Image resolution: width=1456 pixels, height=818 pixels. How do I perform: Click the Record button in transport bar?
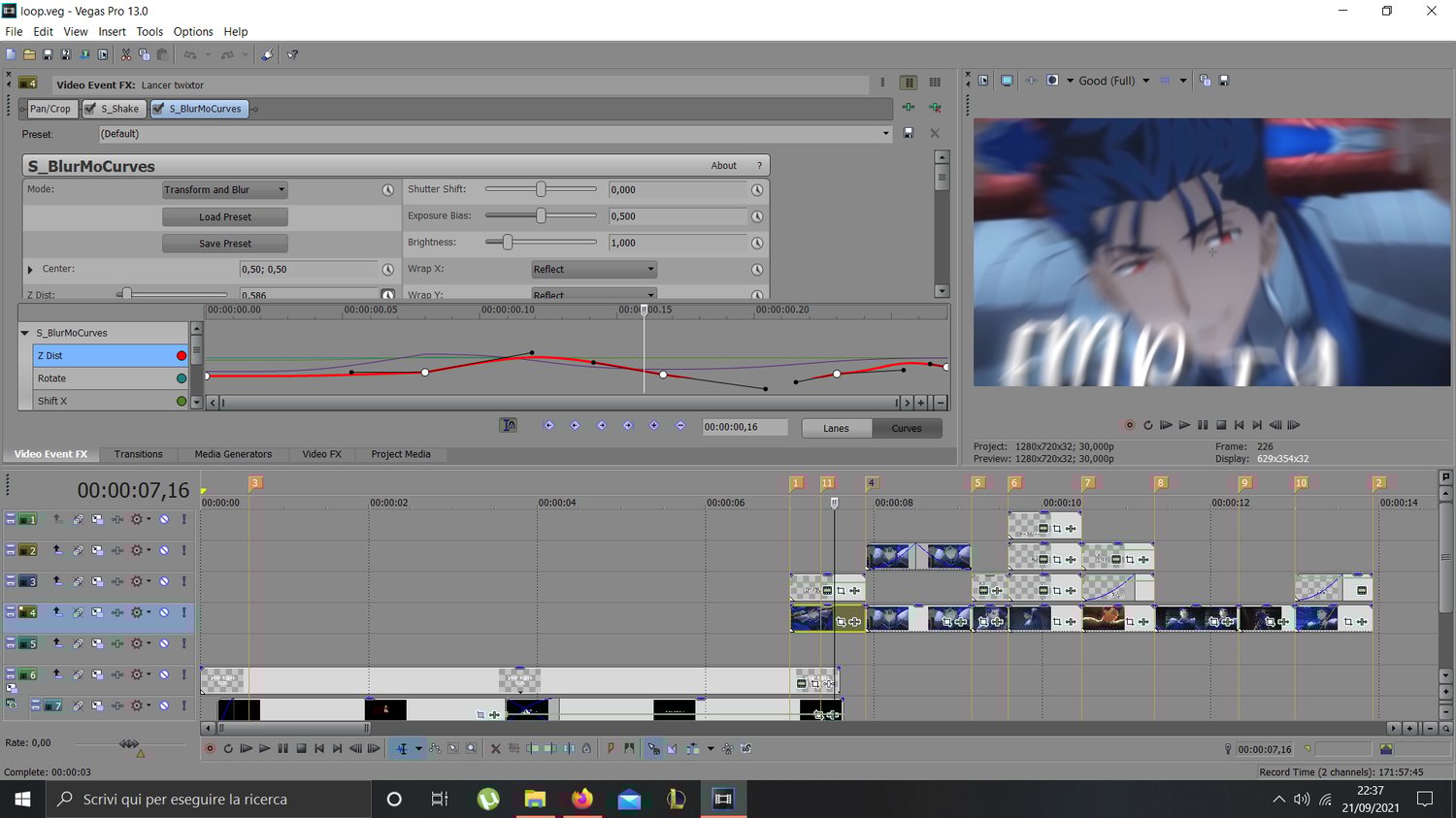coord(210,748)
